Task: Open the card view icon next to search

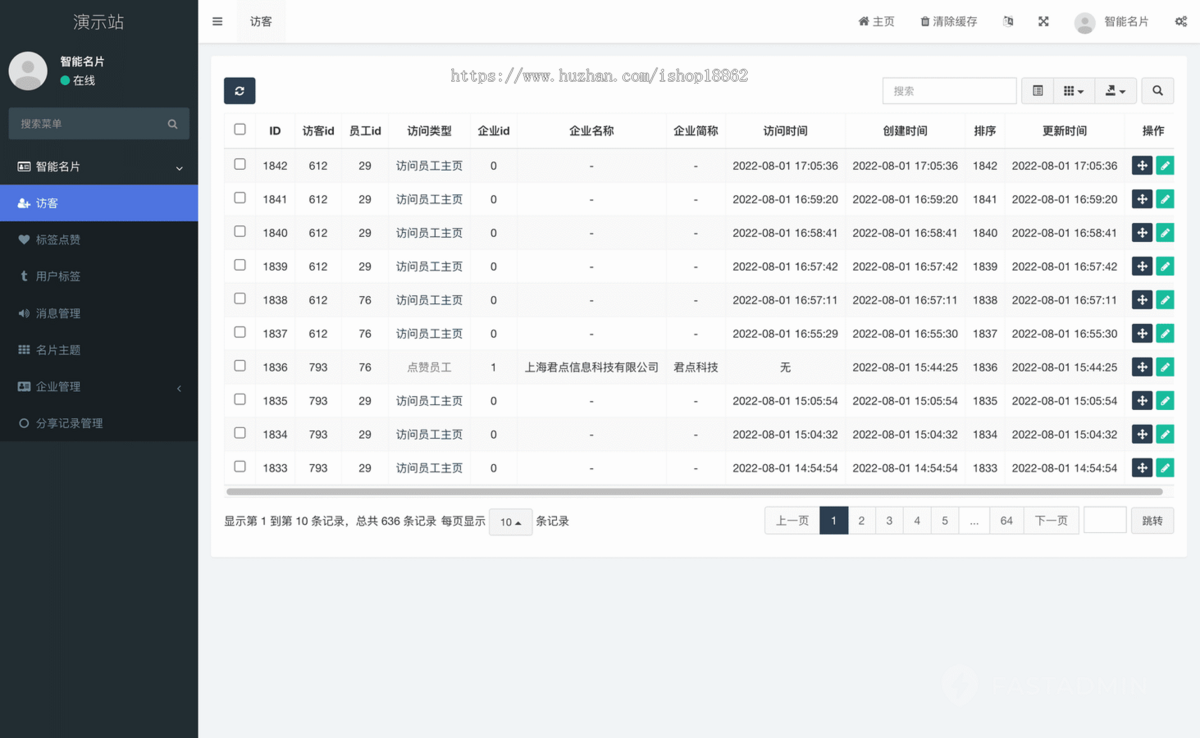Action: pos(1036,90)
